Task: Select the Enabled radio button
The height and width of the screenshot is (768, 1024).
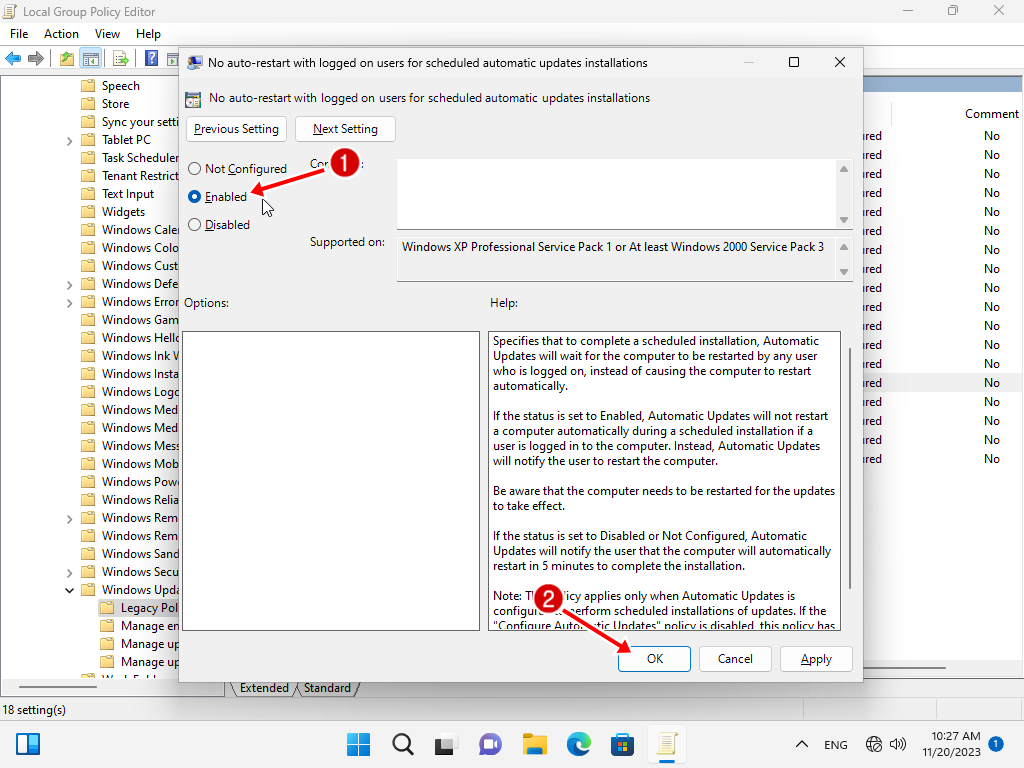Action: (x=195, y=197)
